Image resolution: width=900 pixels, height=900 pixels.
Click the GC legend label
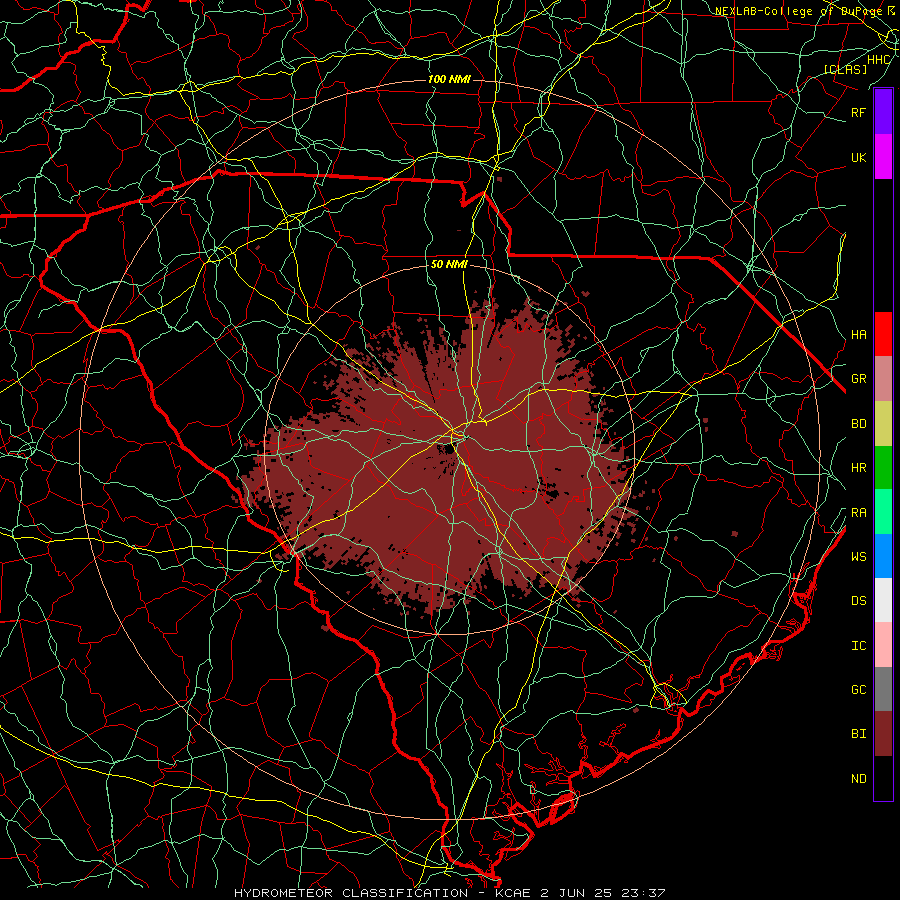click(x=858, y=690)
